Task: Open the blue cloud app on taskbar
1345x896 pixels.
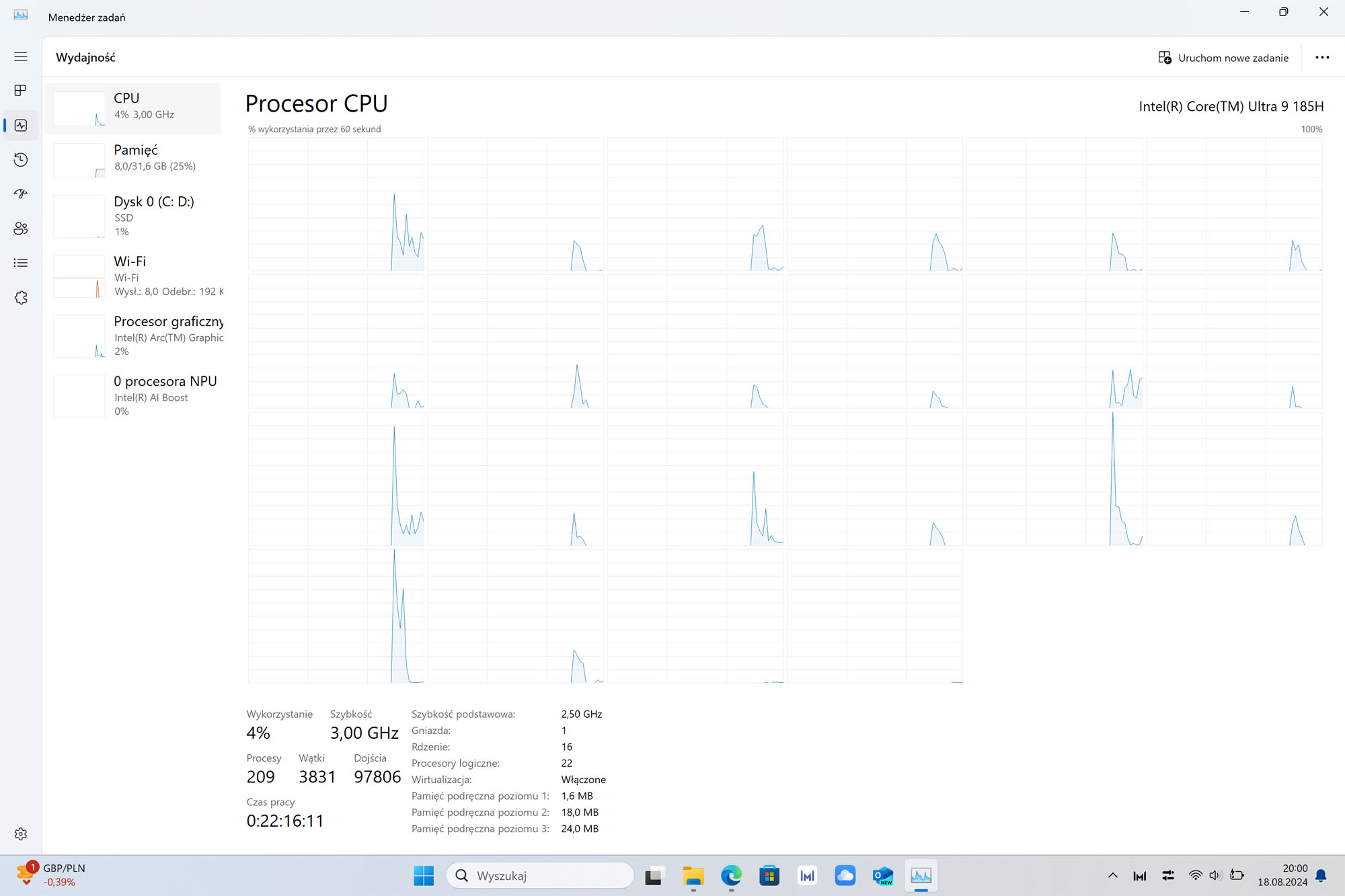Action: point(845,875)
